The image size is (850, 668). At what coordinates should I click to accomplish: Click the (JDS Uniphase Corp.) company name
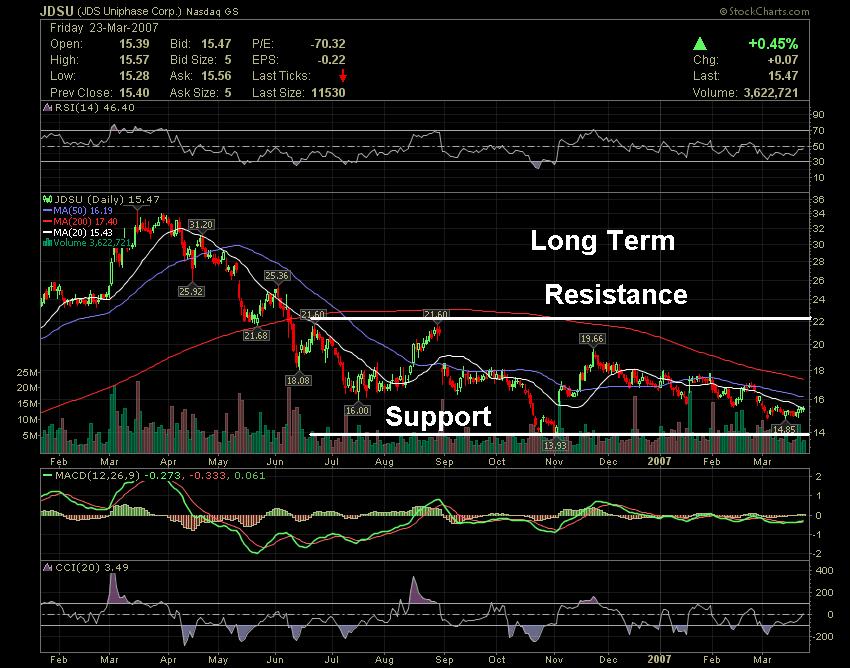click(129, 11)
